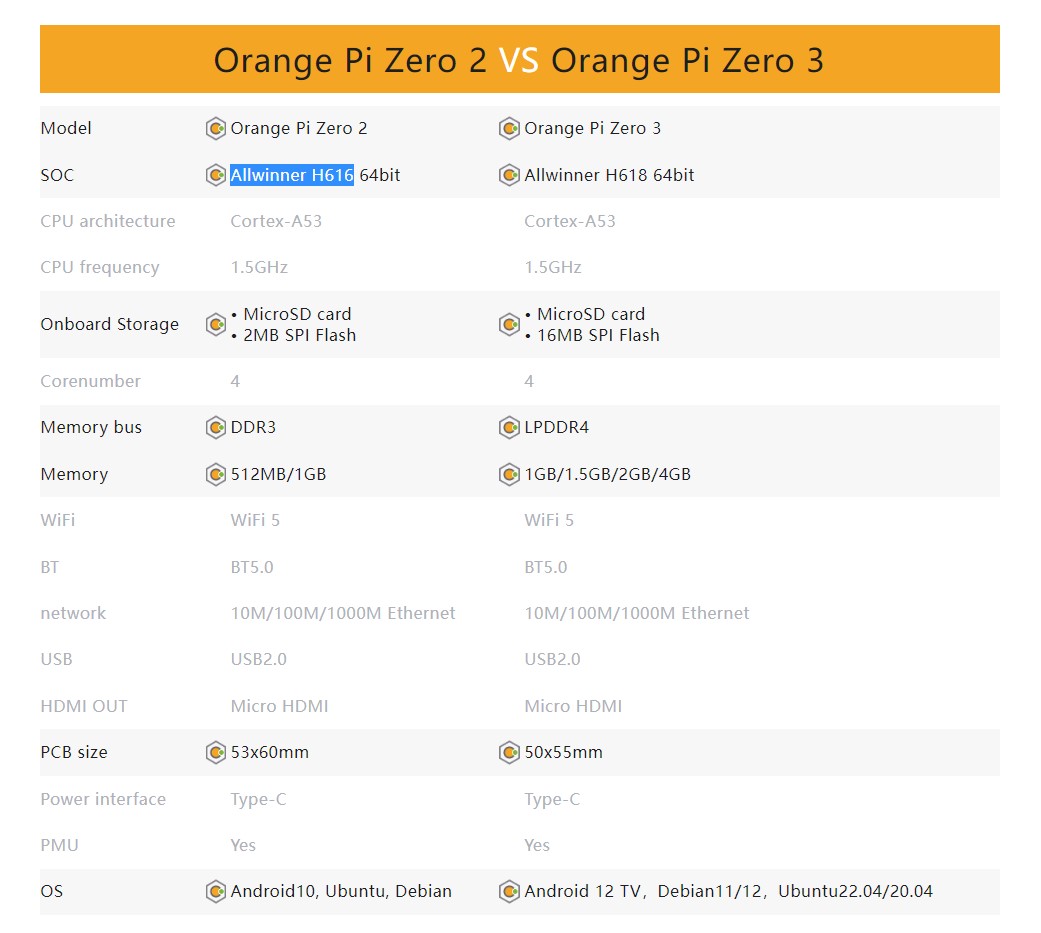The height and width of the screenshot is (933, 1041).
Task: Click the Onboard Storage label
Action: coord(110,325)
